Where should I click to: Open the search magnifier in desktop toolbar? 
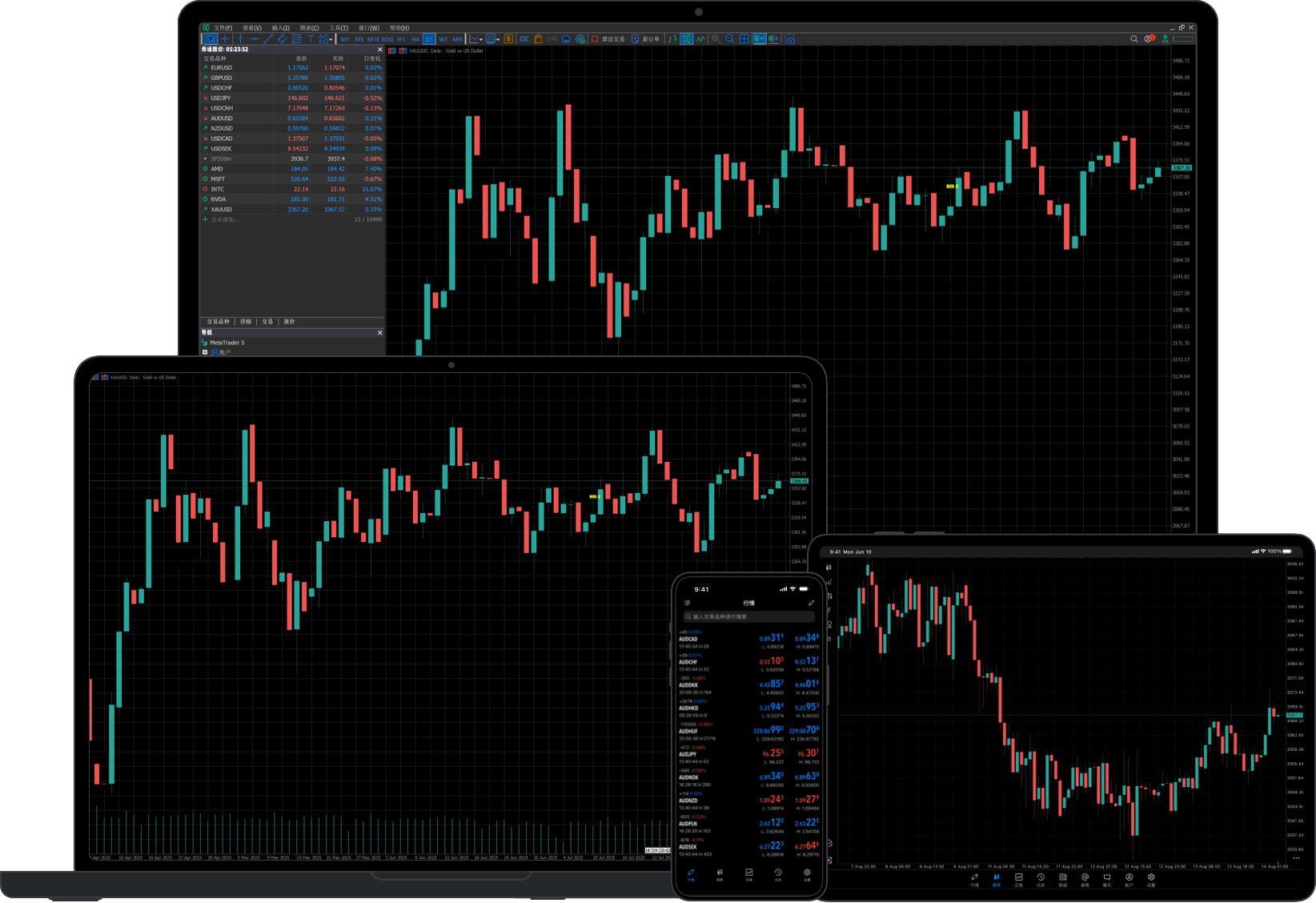click(x=1133, y=38)
